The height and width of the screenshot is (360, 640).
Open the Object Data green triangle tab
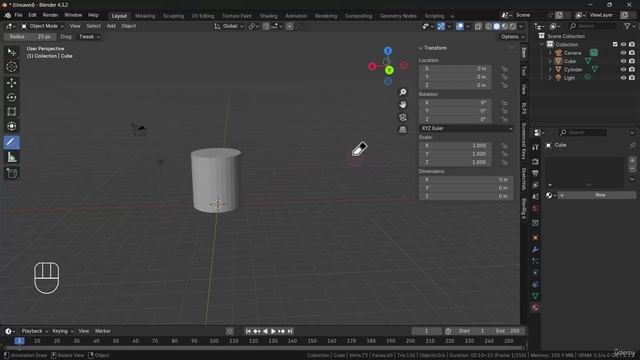[535, 296]
